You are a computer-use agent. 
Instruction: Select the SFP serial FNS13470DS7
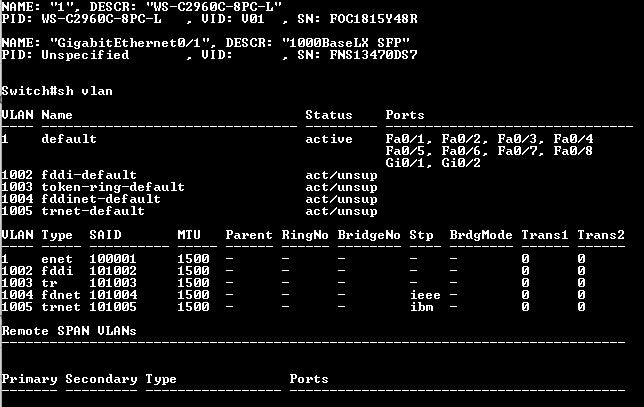pos(373,55)
